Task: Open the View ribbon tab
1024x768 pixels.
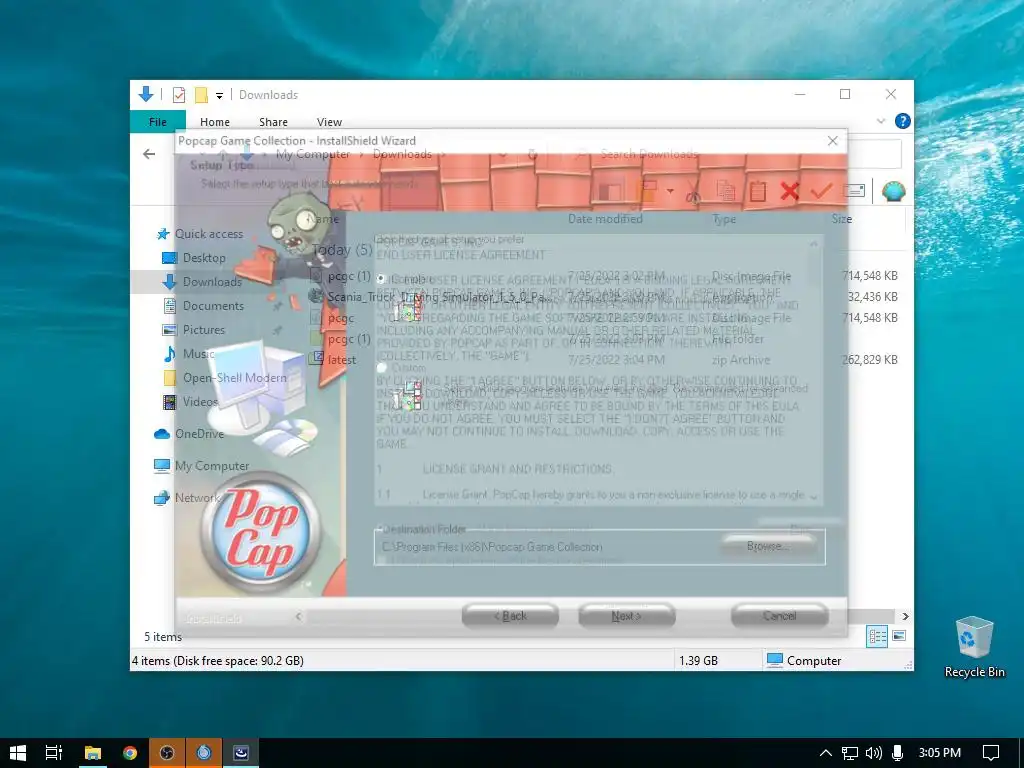Action: (329, 122)
